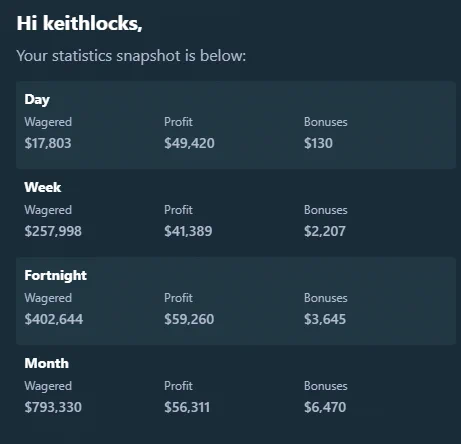
Task: Click the Month profit value $56,311
Action: tap(187, 407)
